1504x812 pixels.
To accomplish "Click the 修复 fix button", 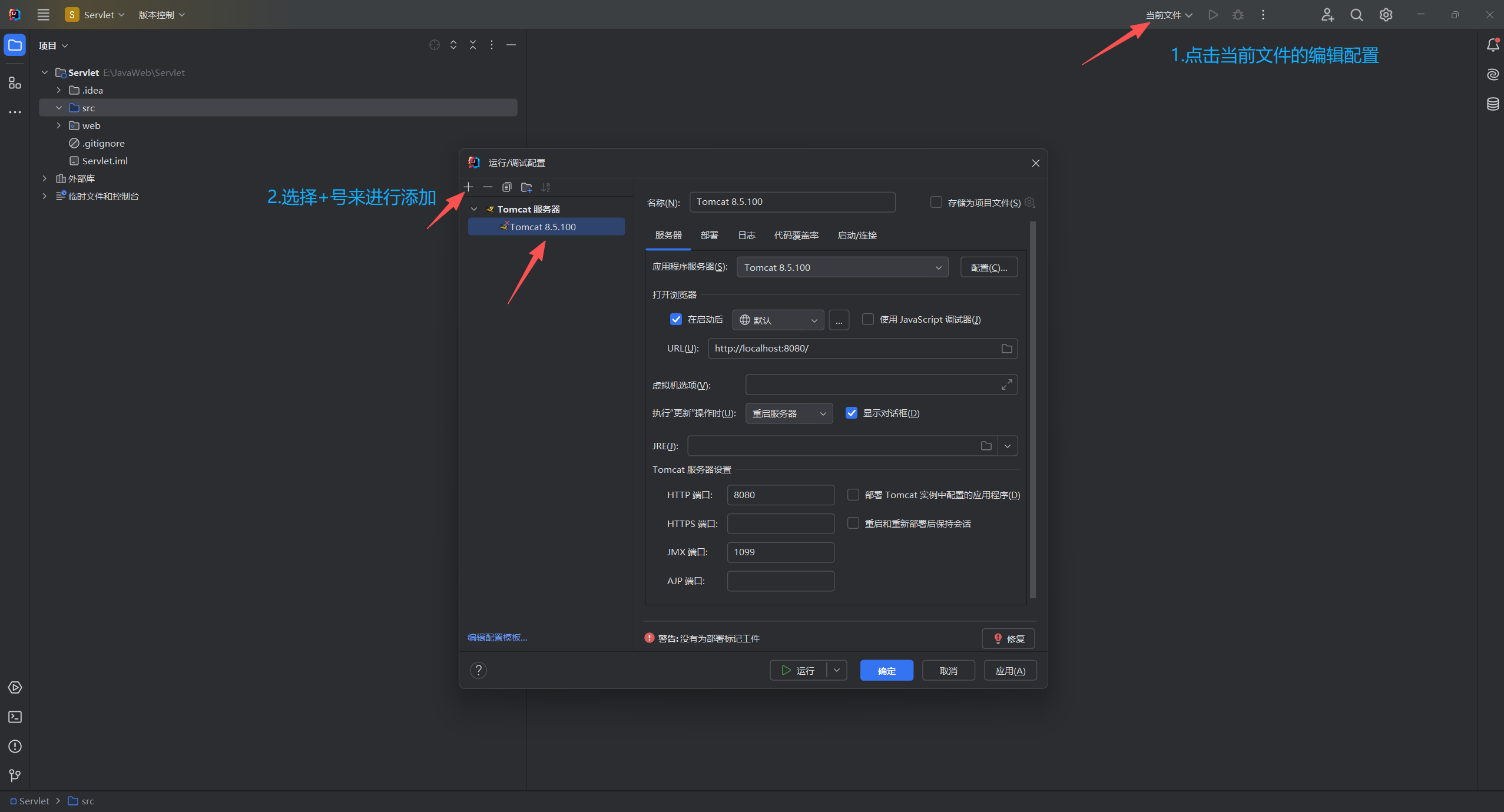I will point(1008,638).
